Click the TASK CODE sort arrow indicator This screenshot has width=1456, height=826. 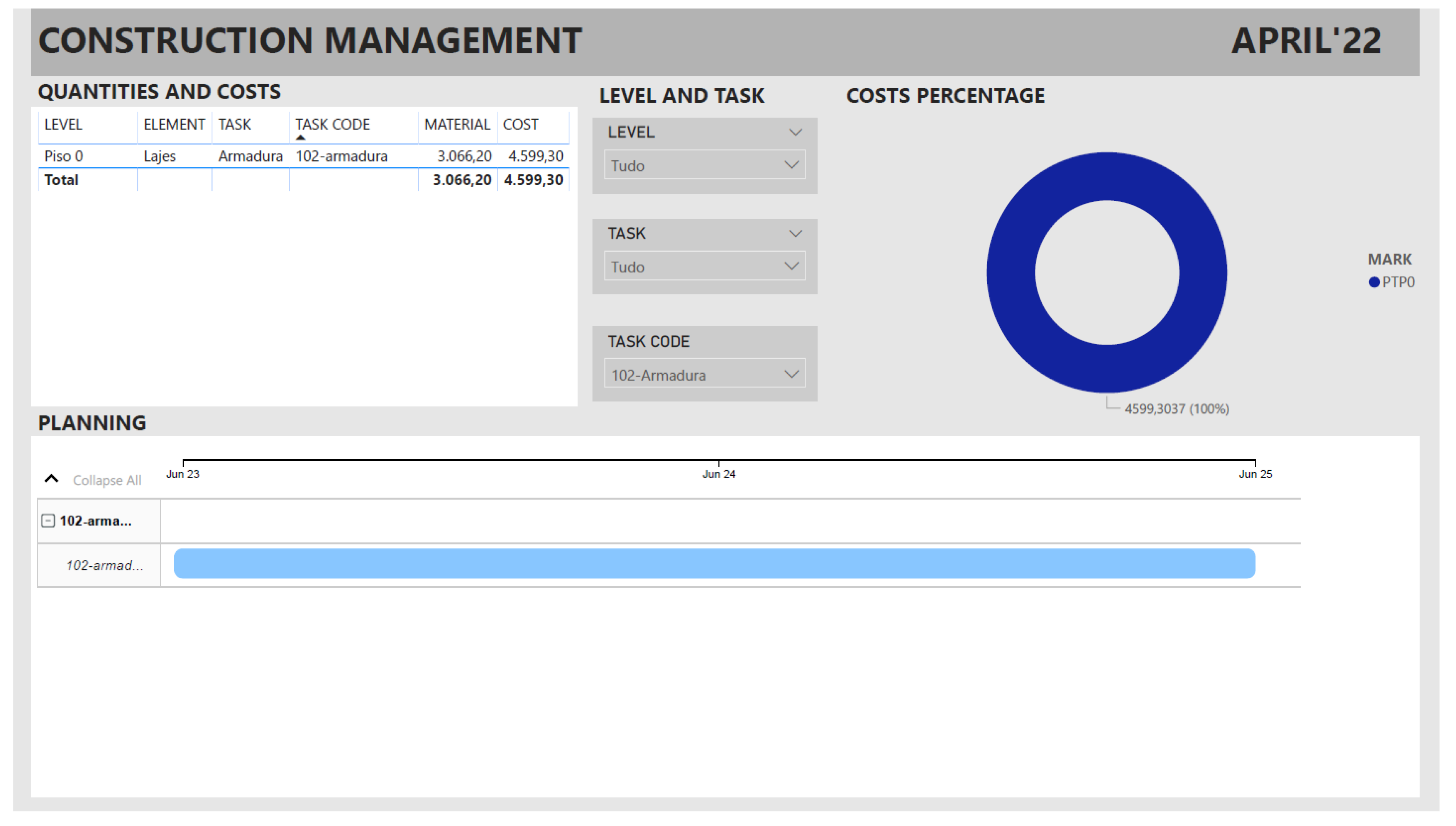click(301, 137)
